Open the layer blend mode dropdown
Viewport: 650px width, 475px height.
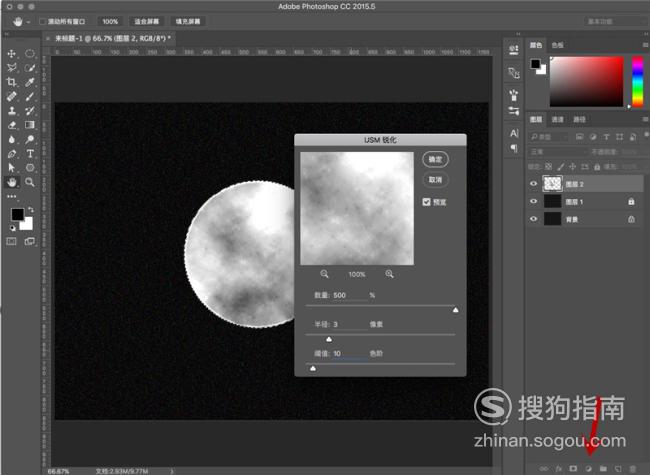pyautogui.click(x=558, y=152)
